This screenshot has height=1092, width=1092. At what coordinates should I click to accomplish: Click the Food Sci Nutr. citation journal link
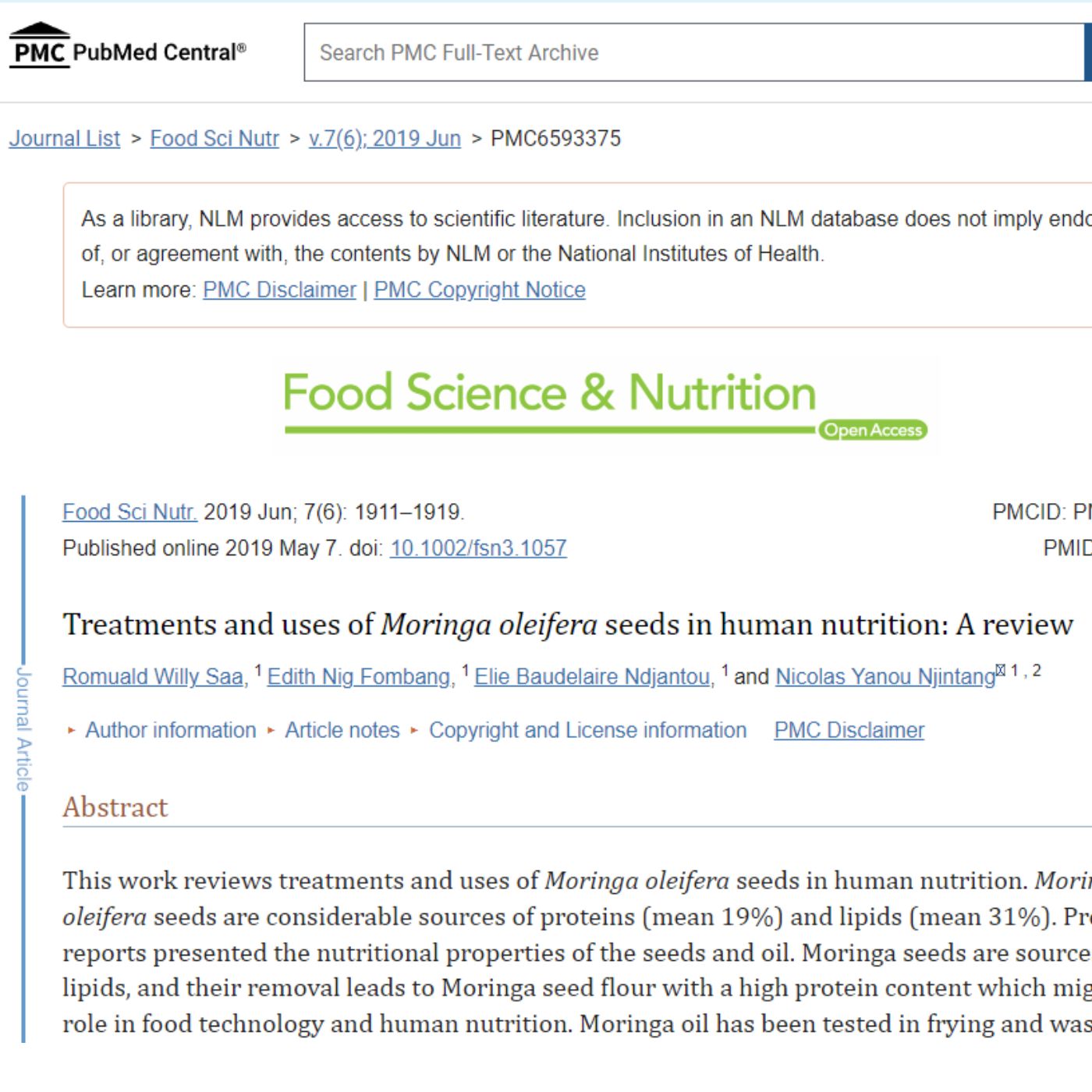coord(129,512)
